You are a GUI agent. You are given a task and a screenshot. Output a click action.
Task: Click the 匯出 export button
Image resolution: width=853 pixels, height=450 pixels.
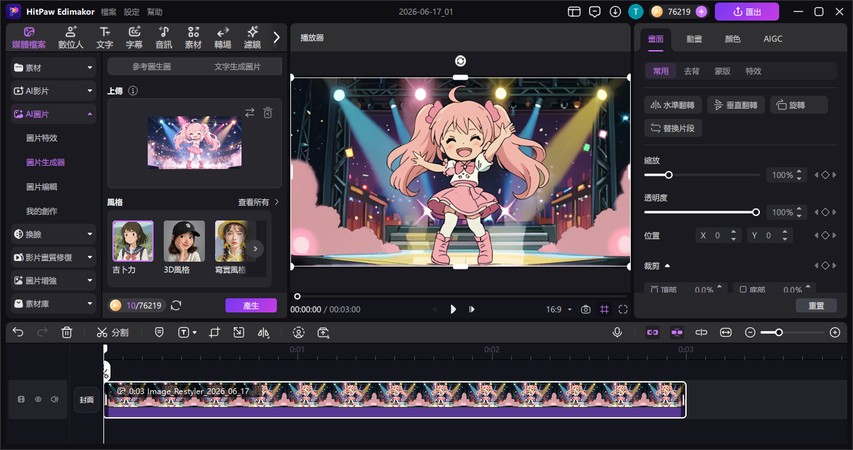[x=747, y=11]
